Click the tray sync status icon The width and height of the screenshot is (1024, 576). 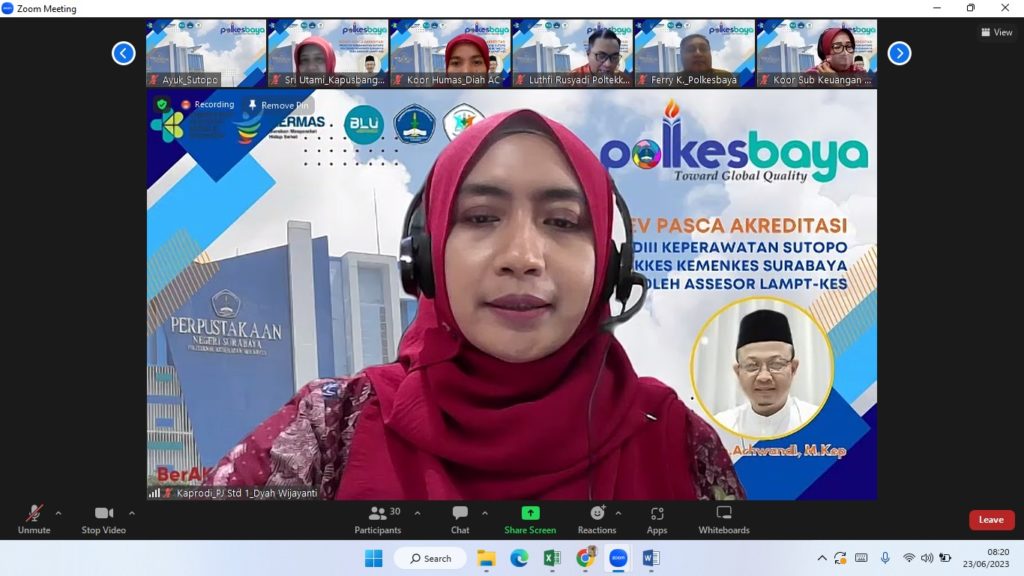coord(840,558)
